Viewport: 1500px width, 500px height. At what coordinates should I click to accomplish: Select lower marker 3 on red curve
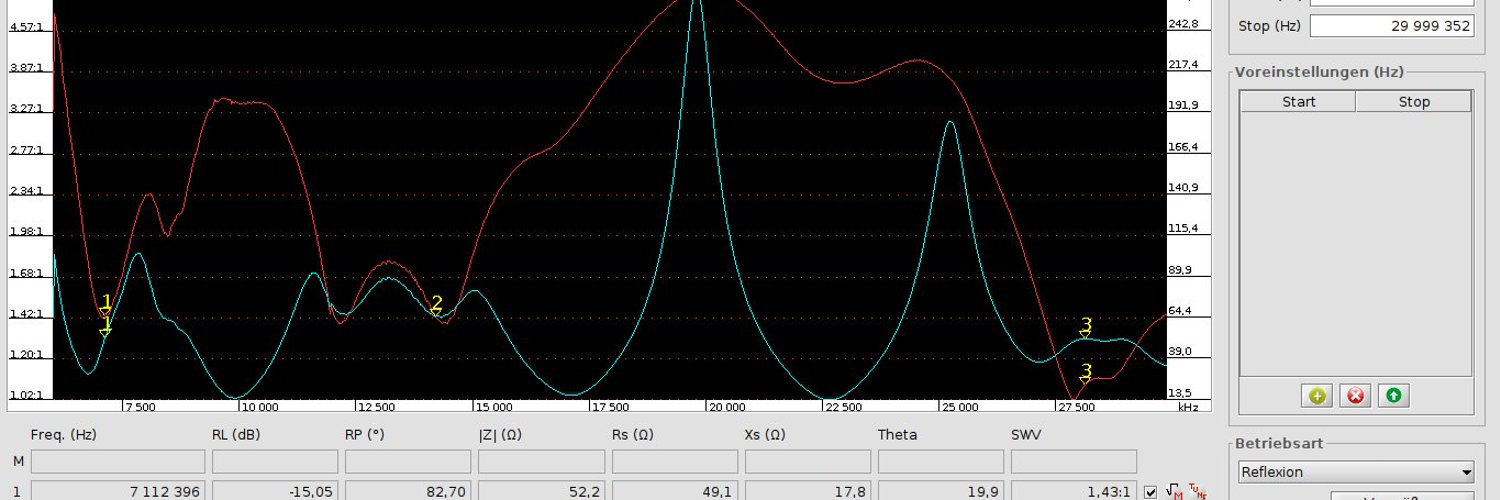1086,373
